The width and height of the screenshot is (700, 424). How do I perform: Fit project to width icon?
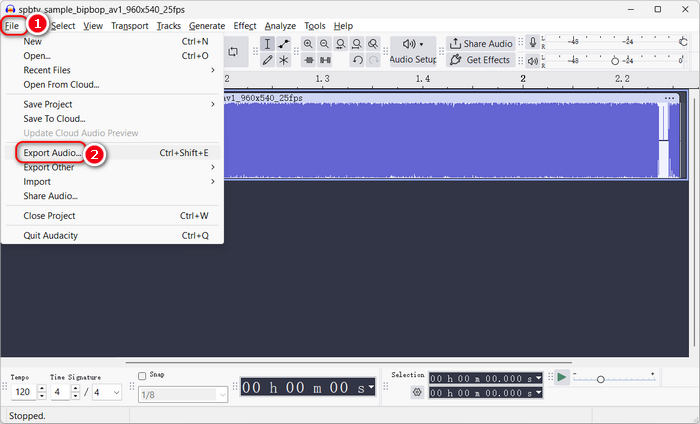pos(357,44)
